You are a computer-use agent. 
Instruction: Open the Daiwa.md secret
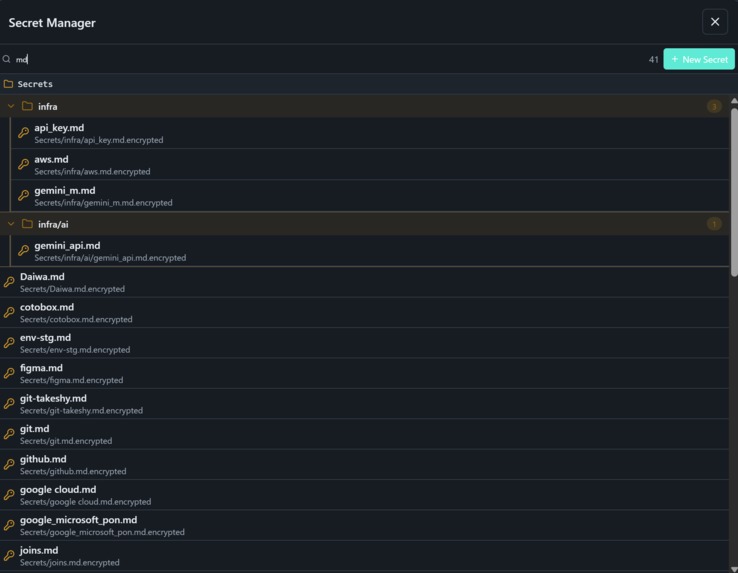click(x=364, y=282)
